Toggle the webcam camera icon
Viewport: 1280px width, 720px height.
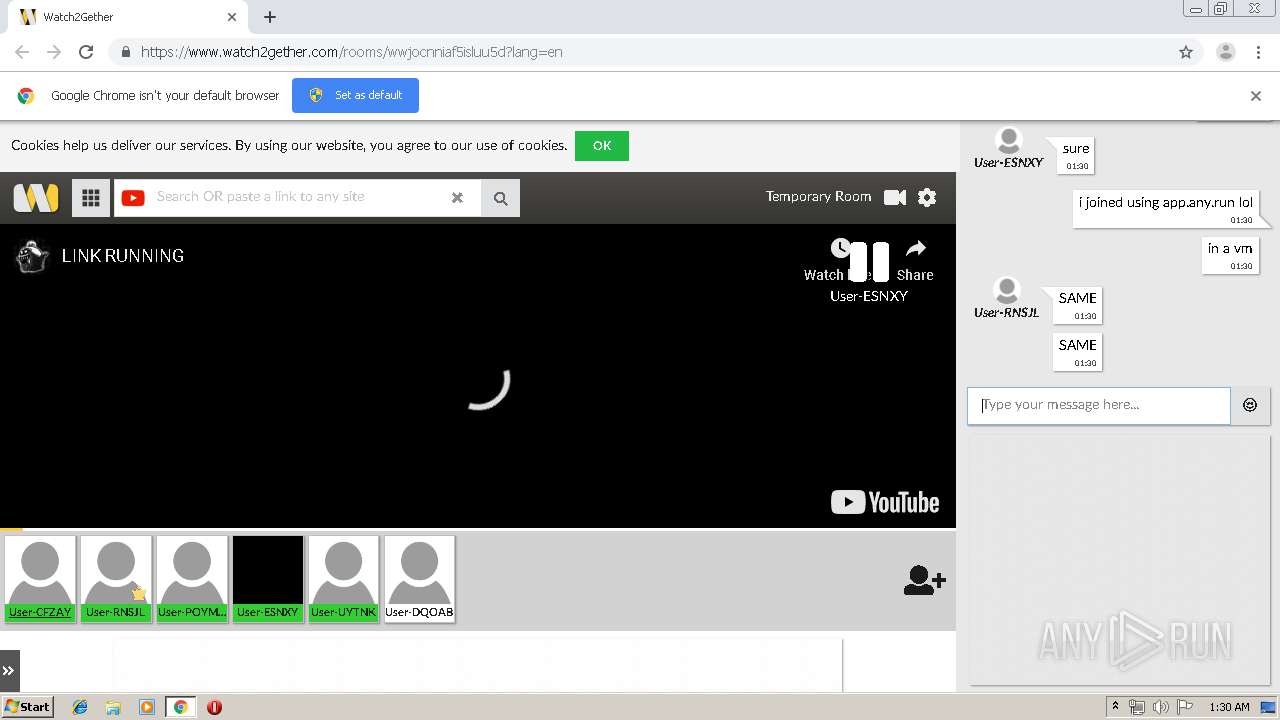point(895,198)
